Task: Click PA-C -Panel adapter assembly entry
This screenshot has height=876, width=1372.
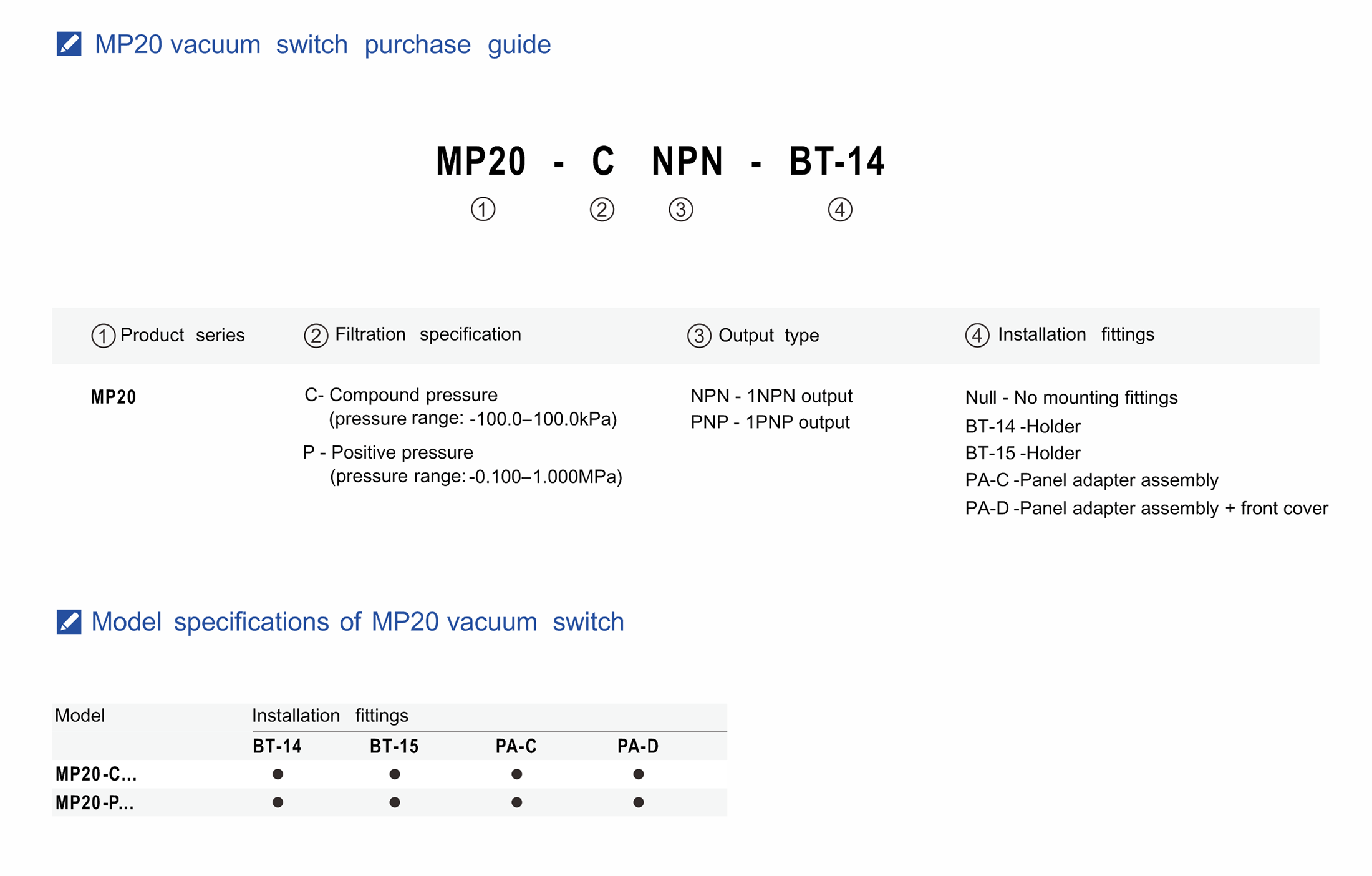Action: 1091,480
